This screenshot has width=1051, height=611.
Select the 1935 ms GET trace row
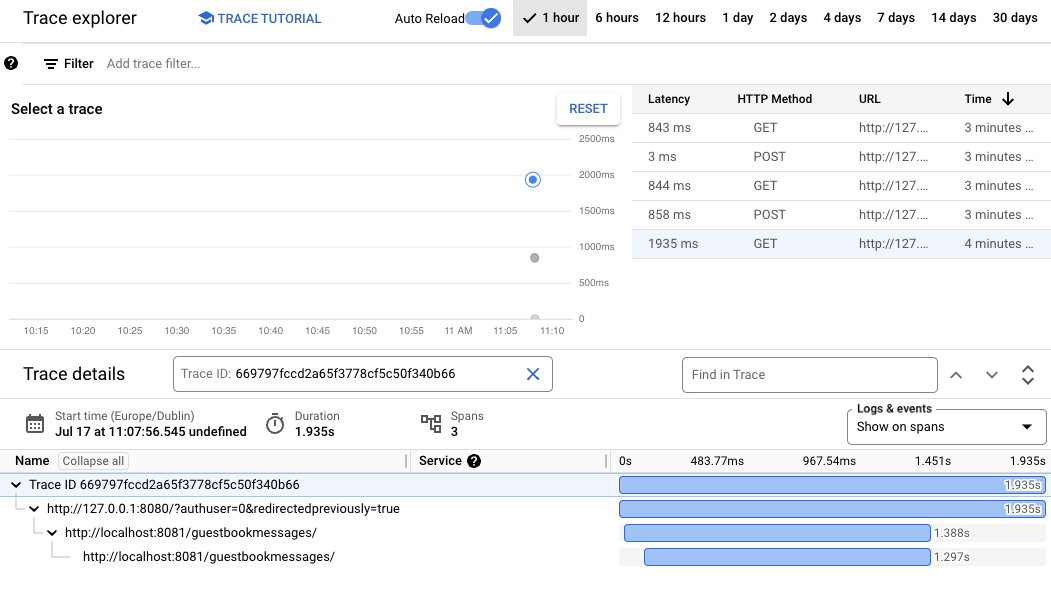(840, 243)
